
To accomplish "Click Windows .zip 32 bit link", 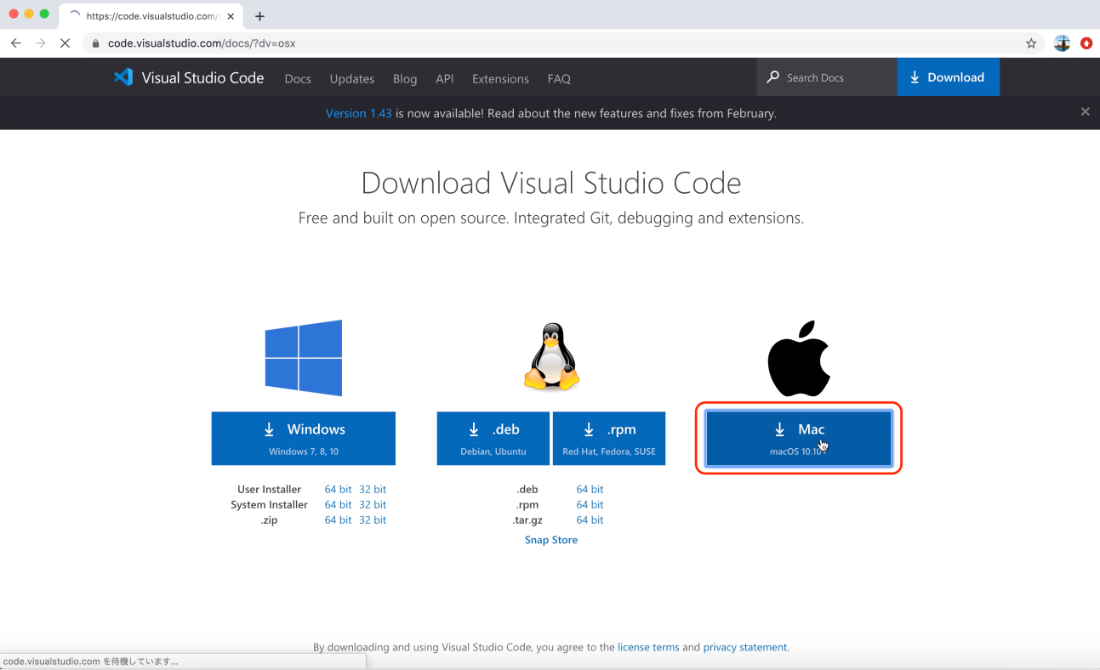I will (x=373, y=520).
